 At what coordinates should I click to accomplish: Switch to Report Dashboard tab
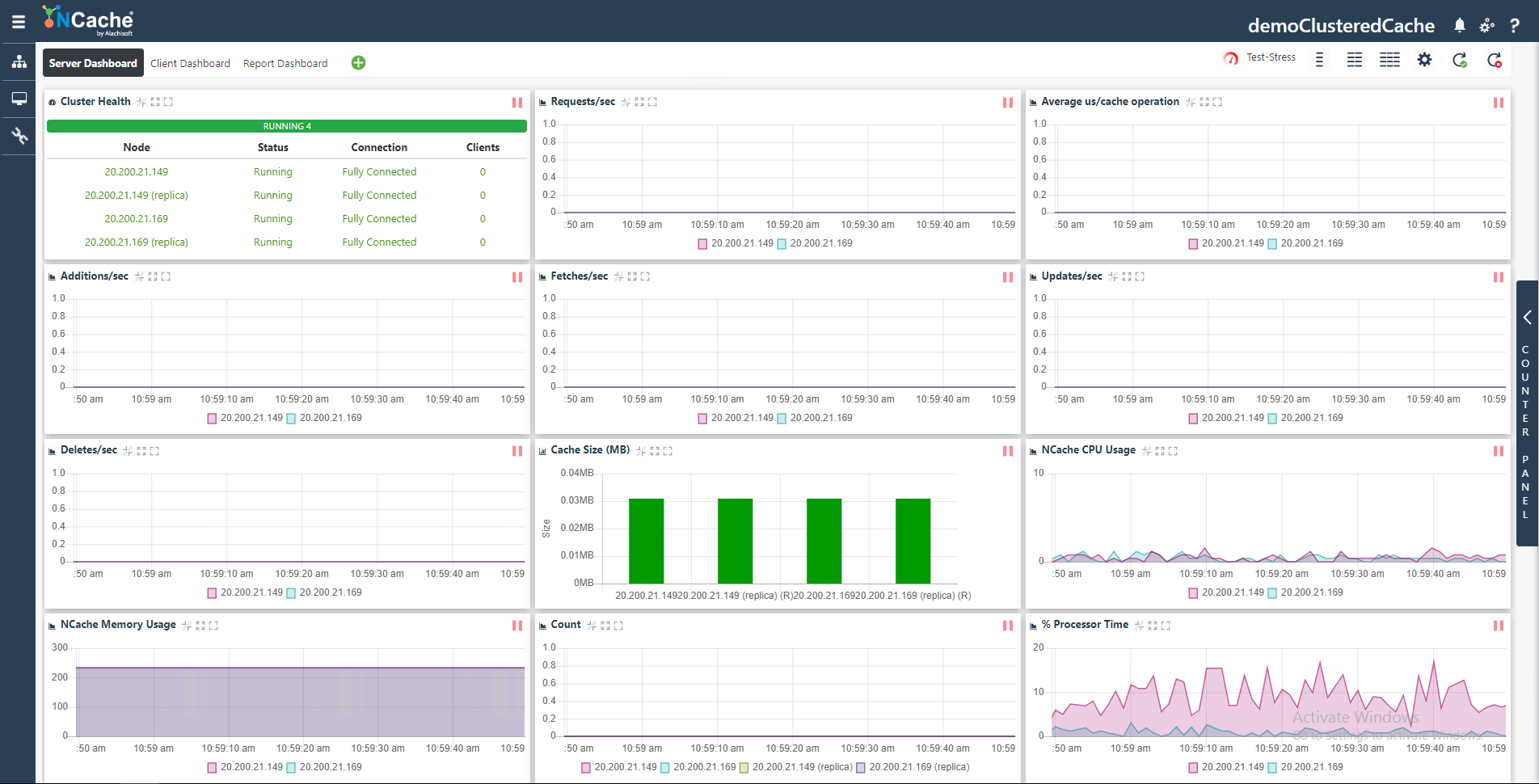[285, 63]
